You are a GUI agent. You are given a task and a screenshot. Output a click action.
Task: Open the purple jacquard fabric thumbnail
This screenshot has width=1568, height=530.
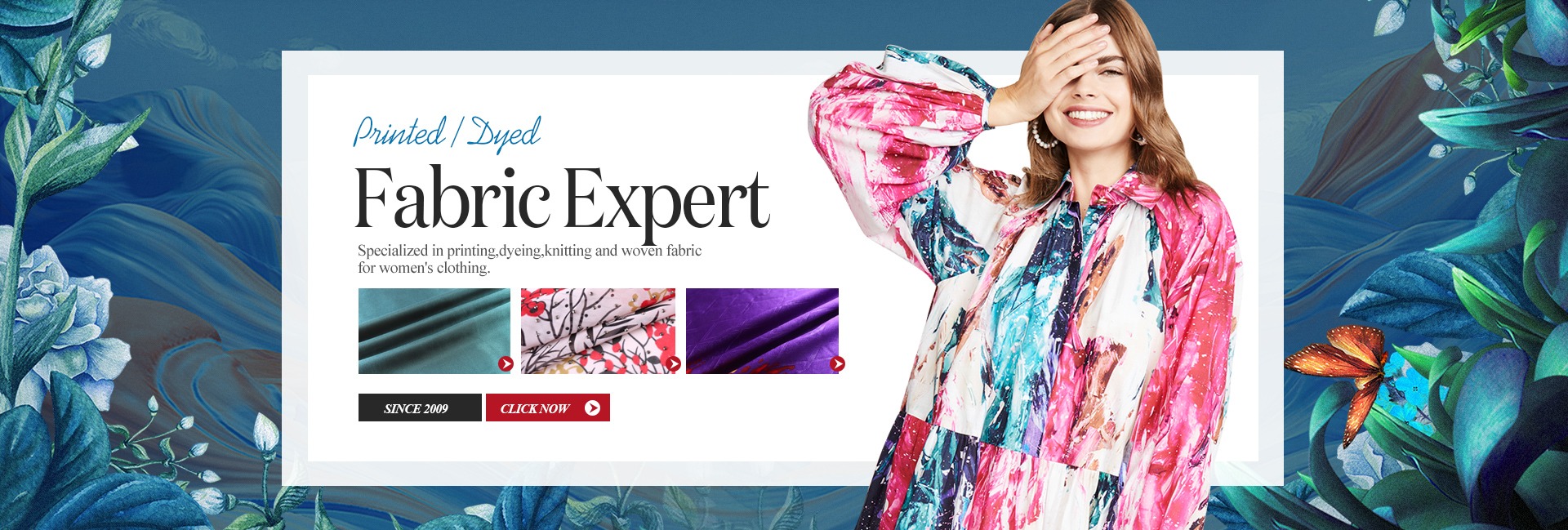tap(762, 331)
